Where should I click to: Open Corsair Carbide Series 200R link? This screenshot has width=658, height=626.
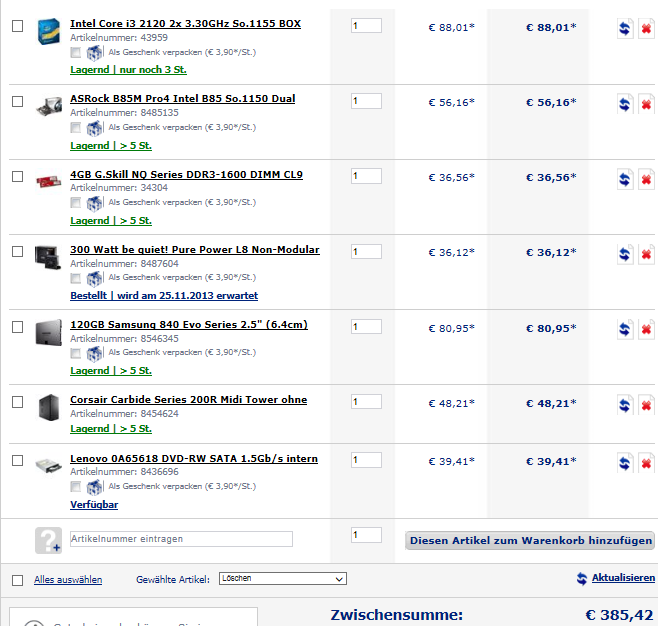point(188,400)
